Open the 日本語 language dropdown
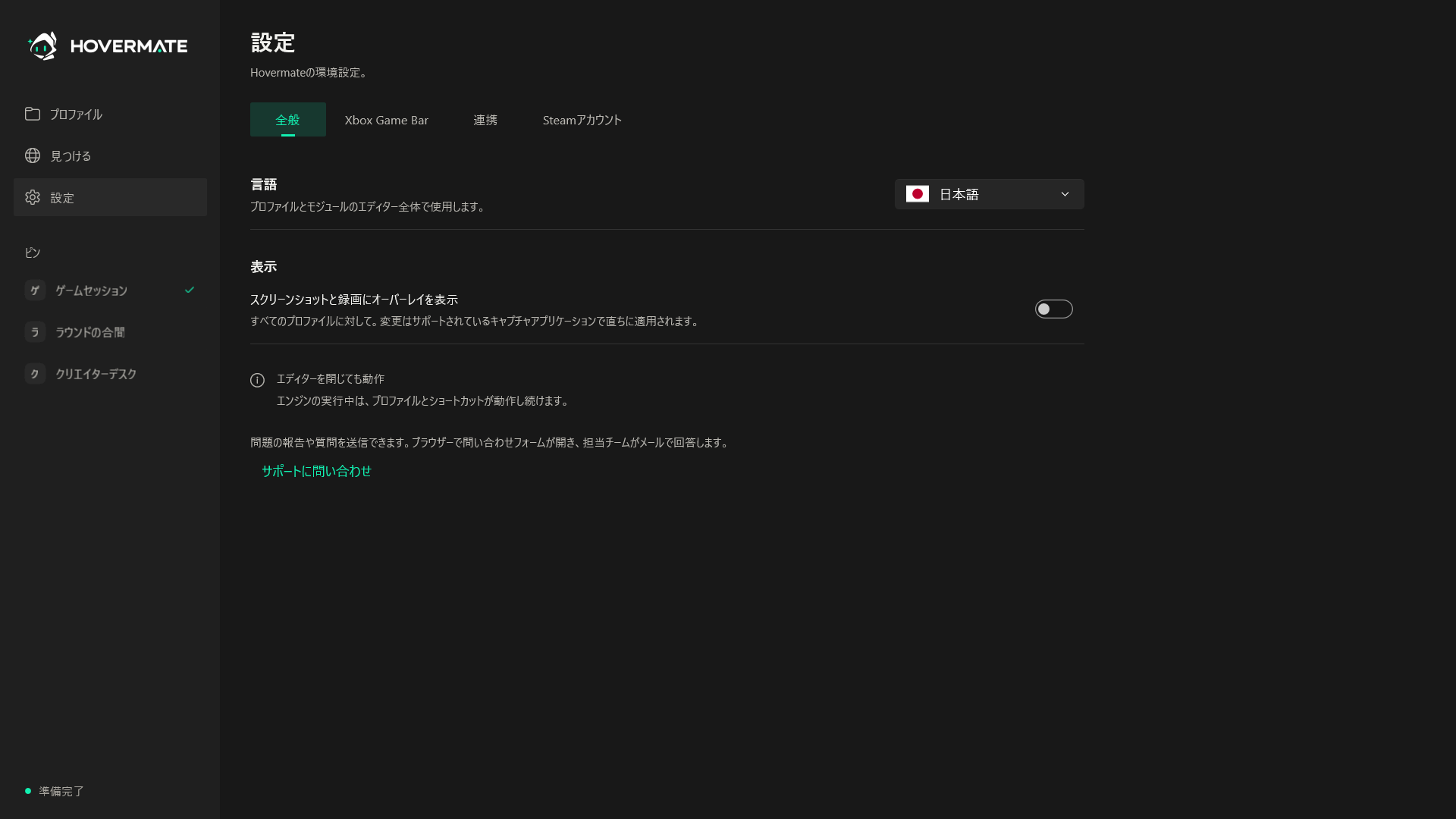The image size is (1456, 819). click(x=990, y=194)
